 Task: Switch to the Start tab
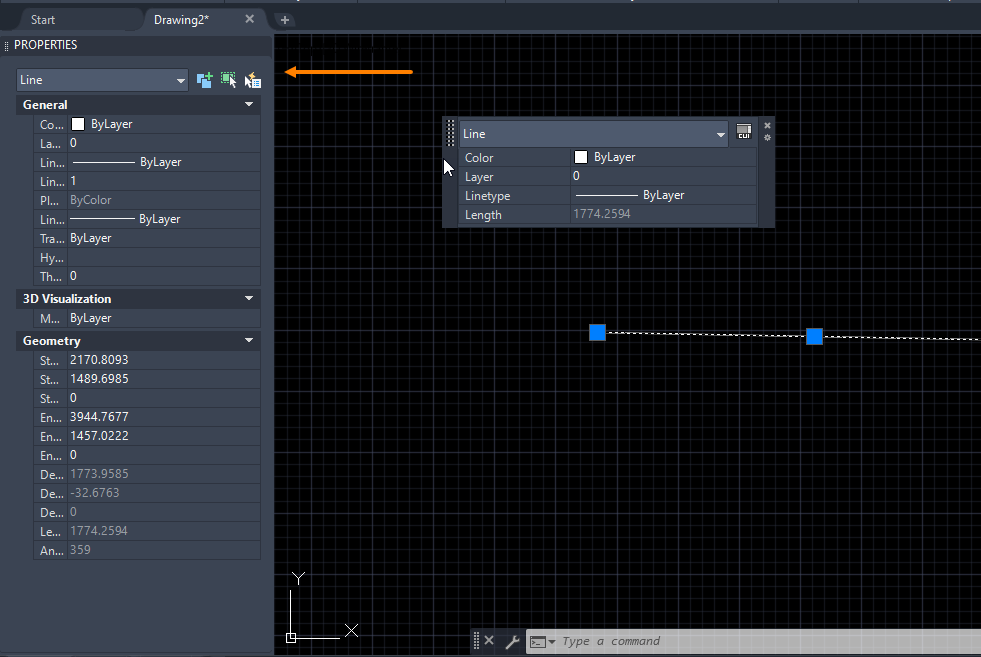click(43, 20)
